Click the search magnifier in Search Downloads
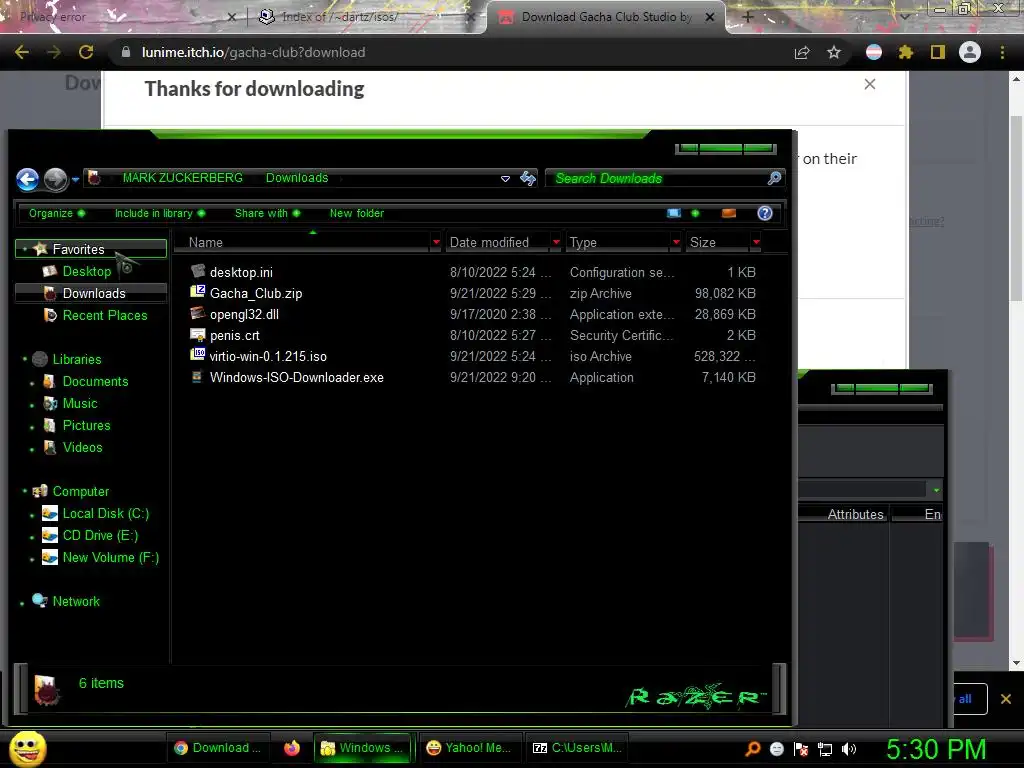 [x=774, y=178]
